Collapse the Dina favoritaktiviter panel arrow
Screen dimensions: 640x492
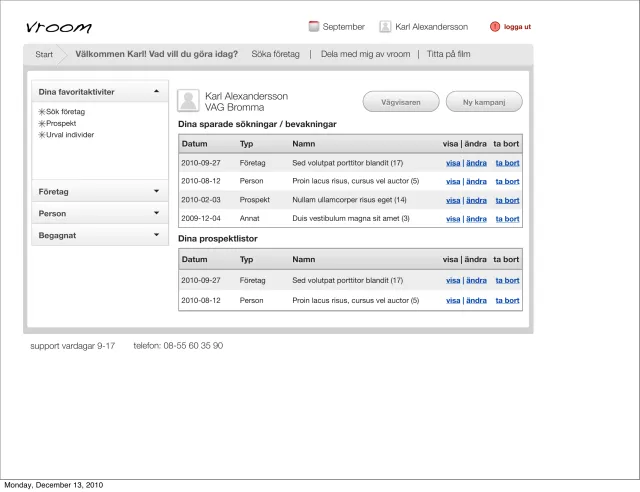click(156, 91)
